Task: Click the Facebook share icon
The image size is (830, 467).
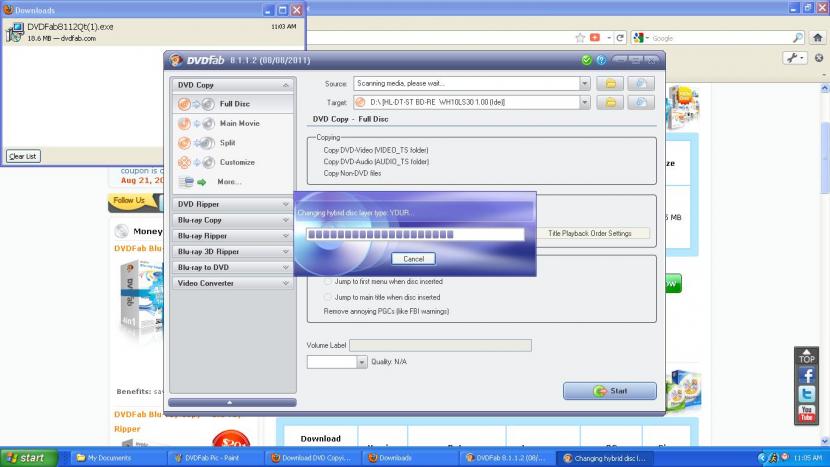Action: [x=807, y=376]
